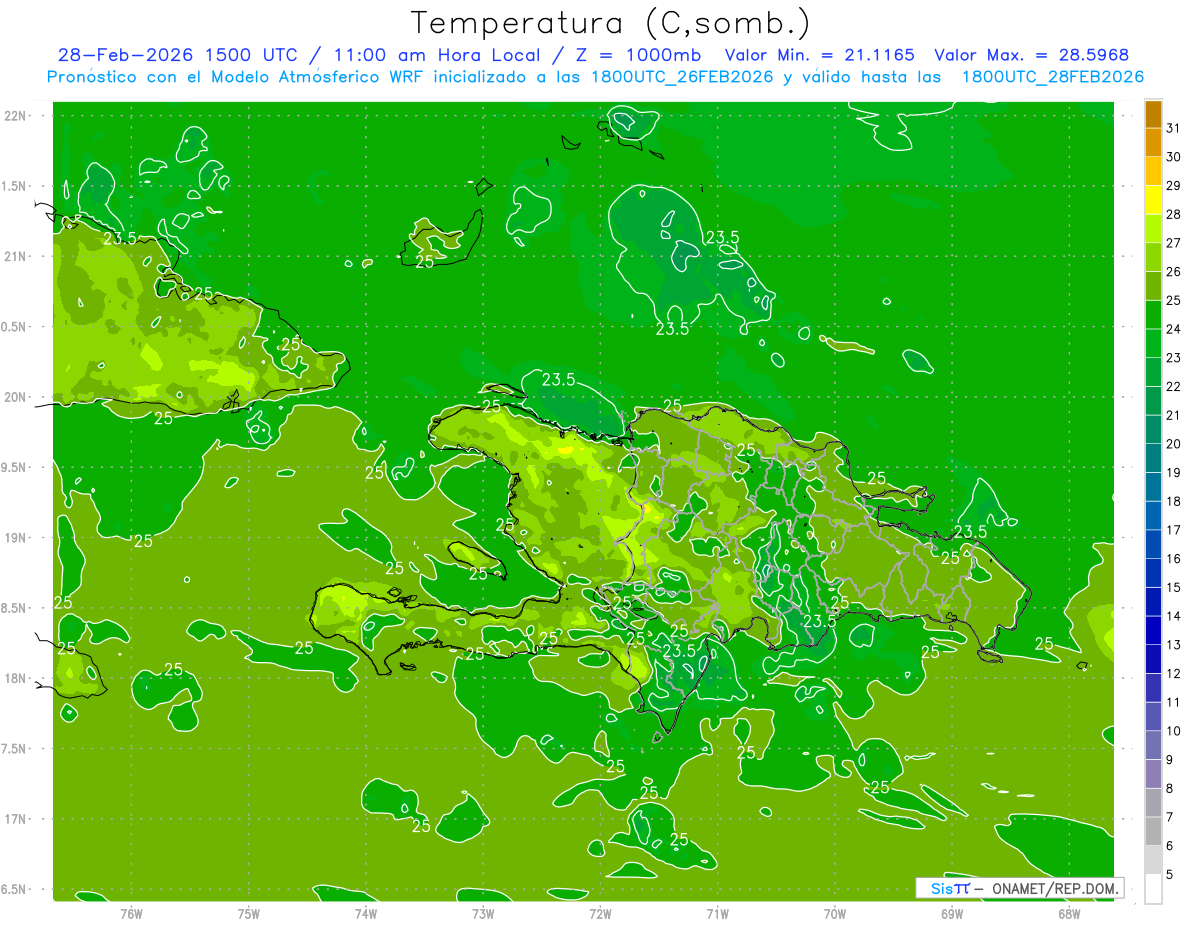The height and width of the screenshot is (927, 1200).
Task: Click the "Temperatura (C,somb.)" map title
Action: 610,24
